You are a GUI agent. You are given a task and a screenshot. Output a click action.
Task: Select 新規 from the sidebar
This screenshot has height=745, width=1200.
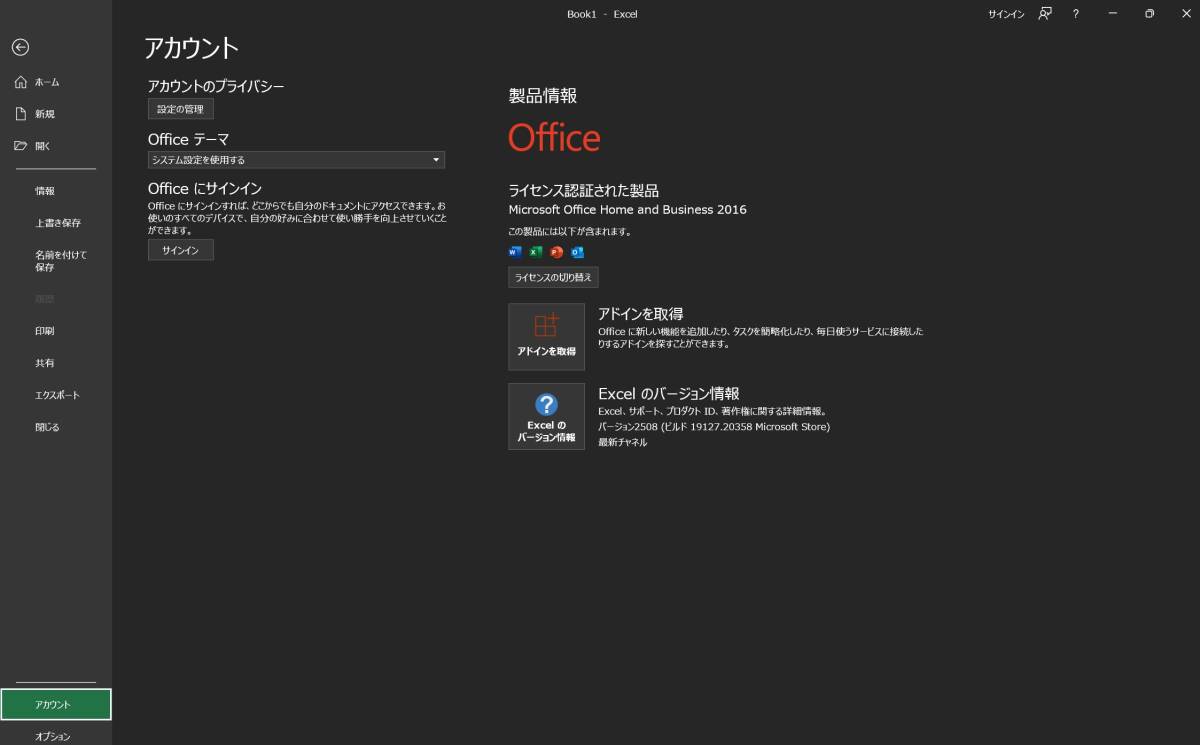tap(45, 114)
